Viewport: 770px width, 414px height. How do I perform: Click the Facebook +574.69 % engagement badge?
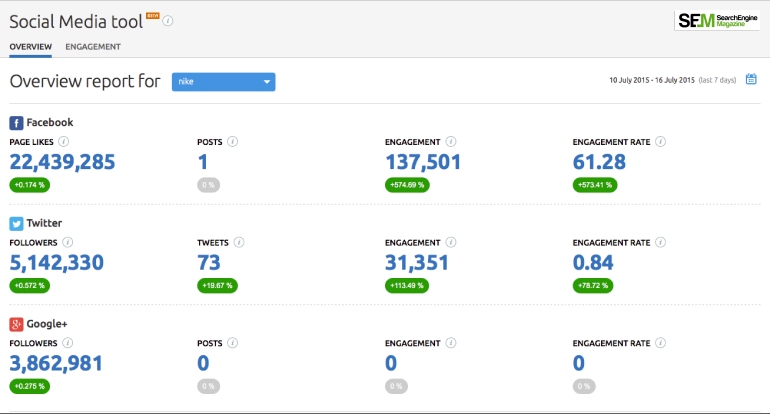(x=407, y=185)
